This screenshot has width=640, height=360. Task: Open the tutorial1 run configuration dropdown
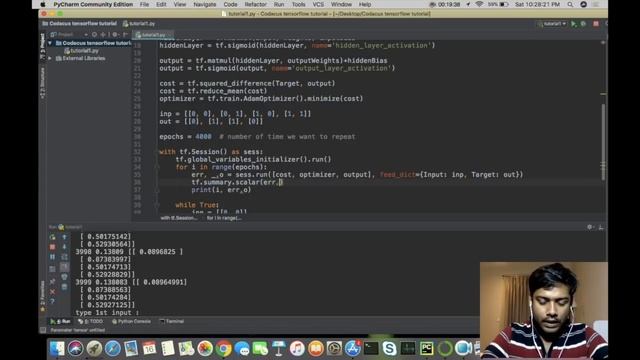point(552,24)
